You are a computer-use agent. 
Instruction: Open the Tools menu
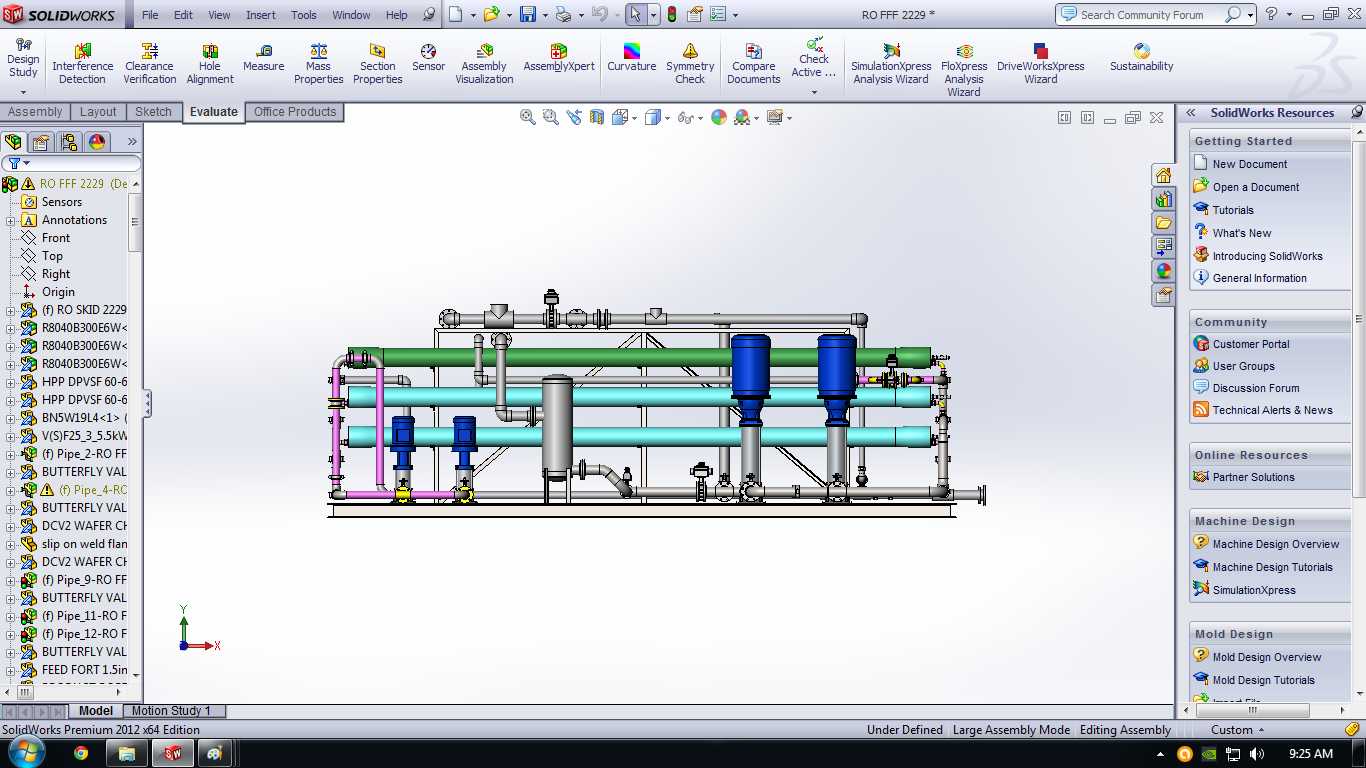tap(304, 15)
